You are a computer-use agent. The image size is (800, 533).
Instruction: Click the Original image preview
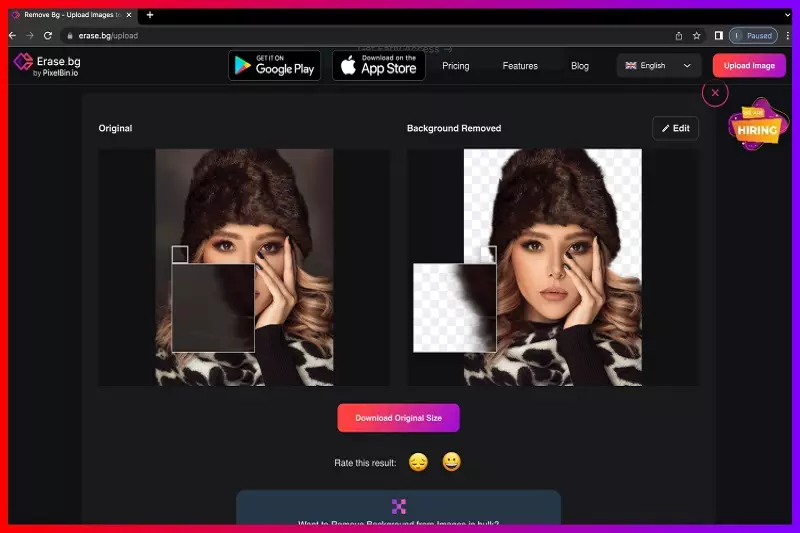(244, 267)
